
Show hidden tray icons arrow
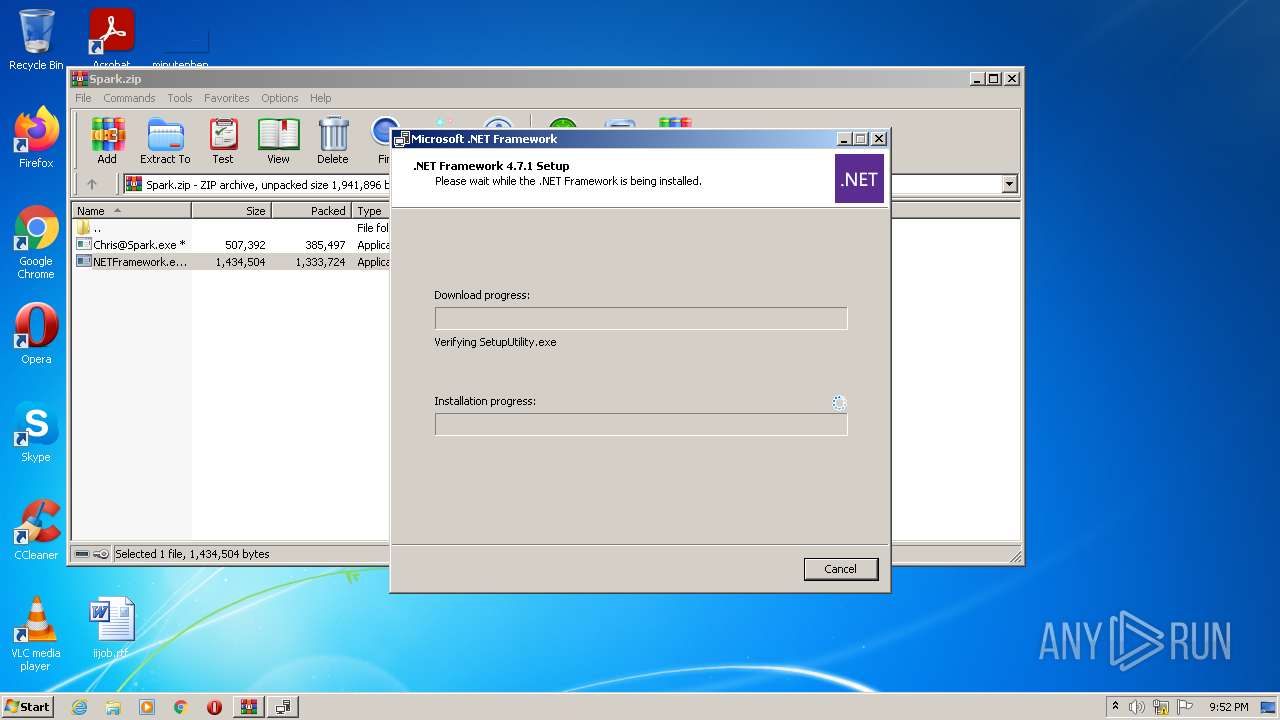click(1115, 707)
